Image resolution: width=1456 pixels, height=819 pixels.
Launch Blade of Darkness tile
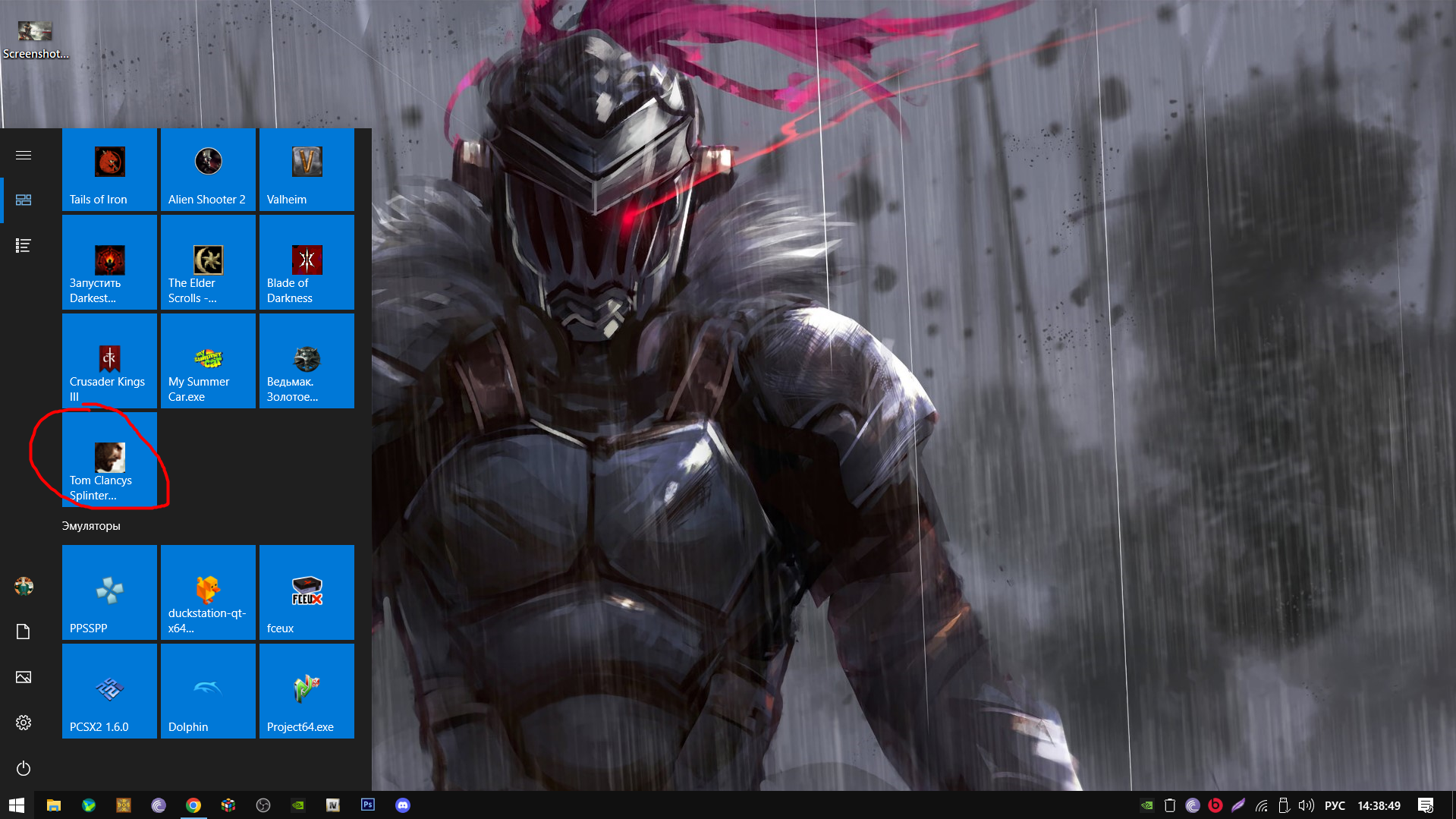point(307,262)
